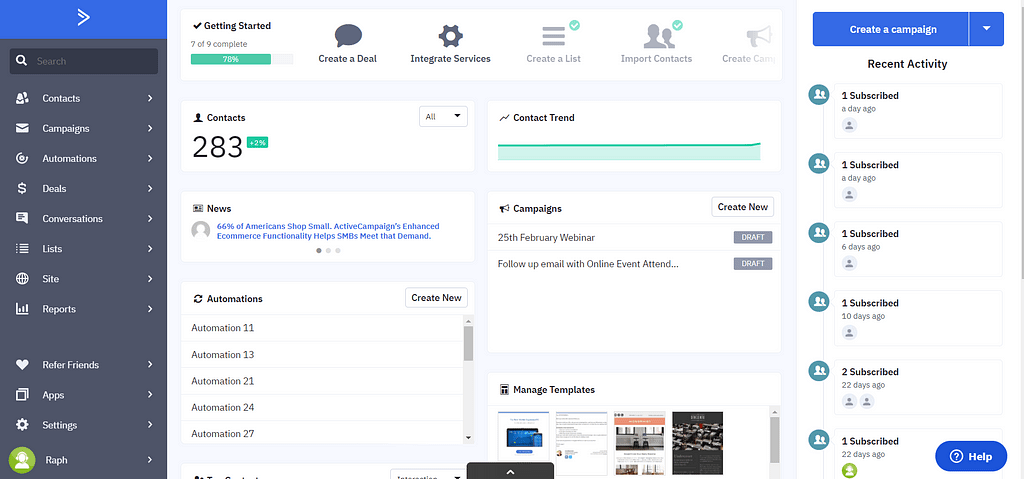Click the Lists bullet-list icon
1024x479 pixels.
22,248
